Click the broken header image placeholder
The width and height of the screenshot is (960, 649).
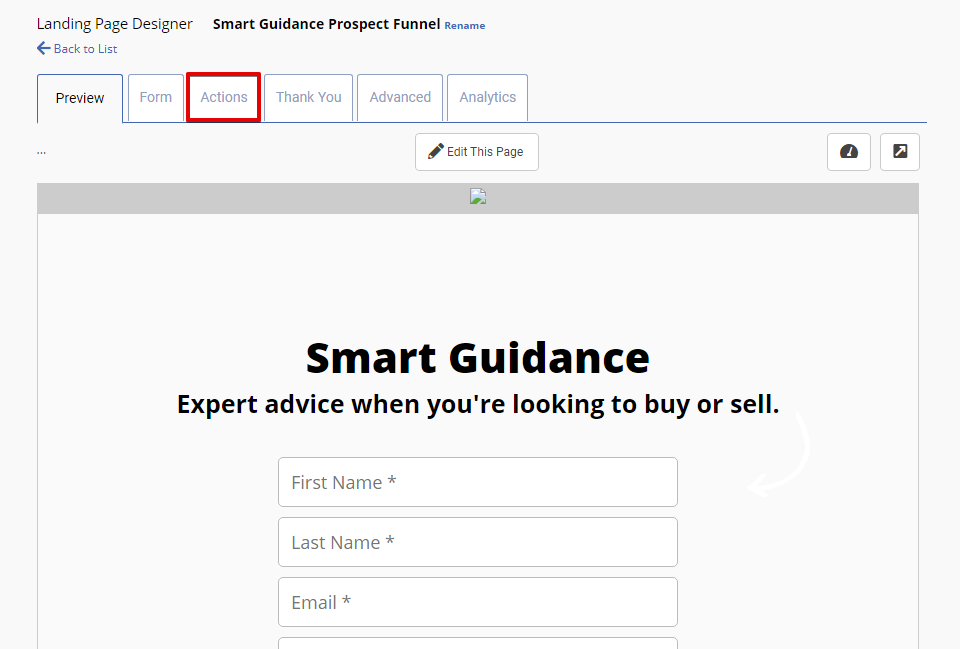[x=478, y=197]
